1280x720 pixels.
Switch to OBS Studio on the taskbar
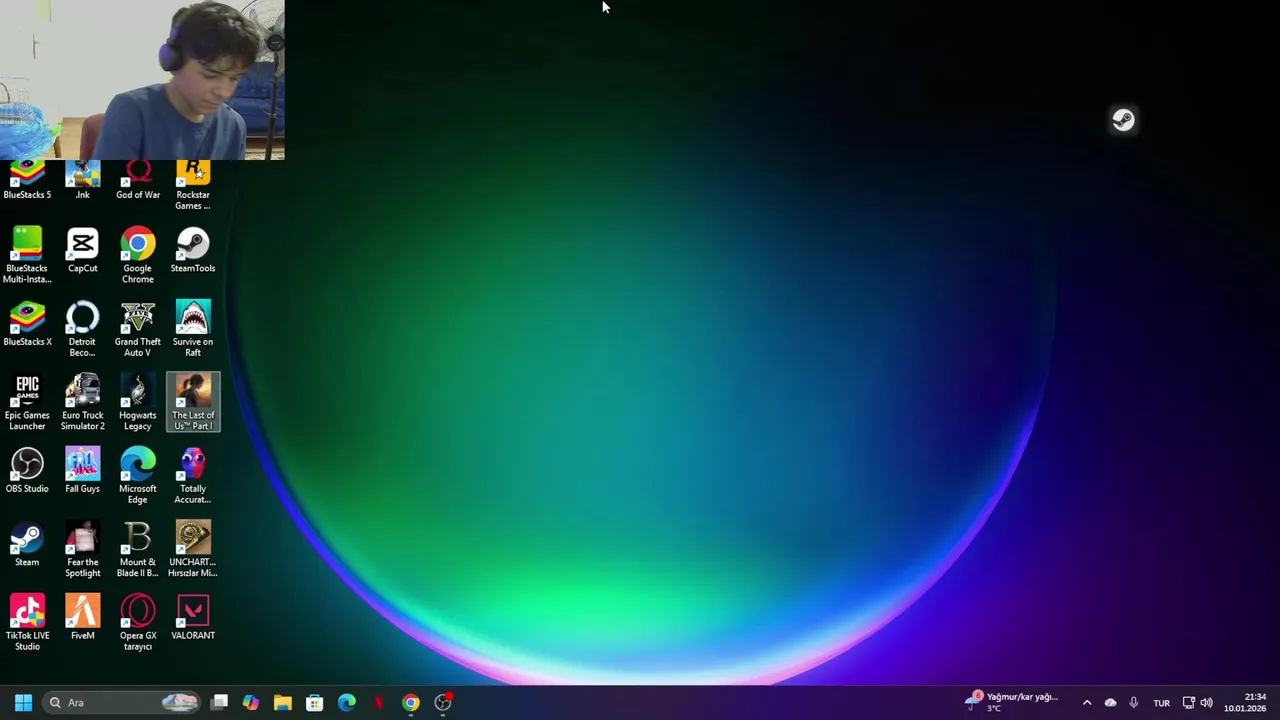pos(443,703)
